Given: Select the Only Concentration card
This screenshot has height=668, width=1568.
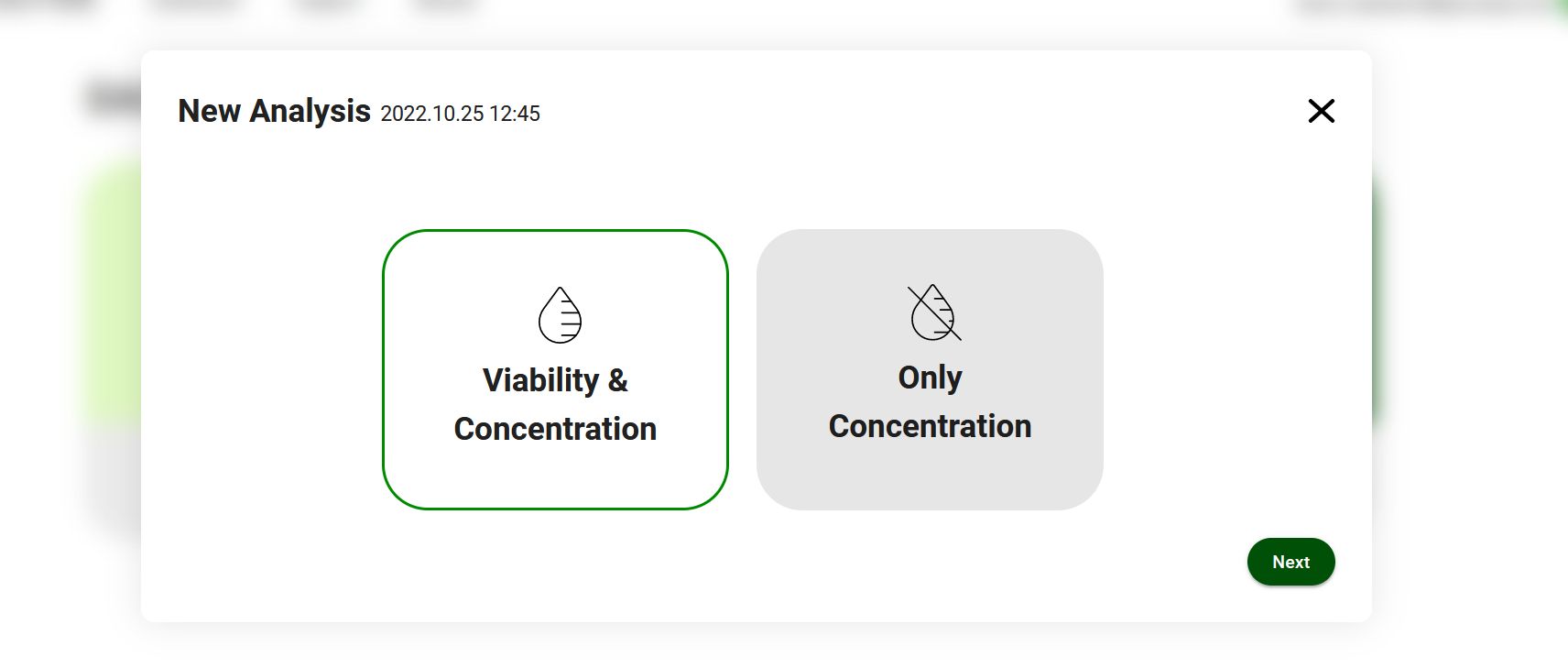Looking at the screenshot, I should pos(930,369).
